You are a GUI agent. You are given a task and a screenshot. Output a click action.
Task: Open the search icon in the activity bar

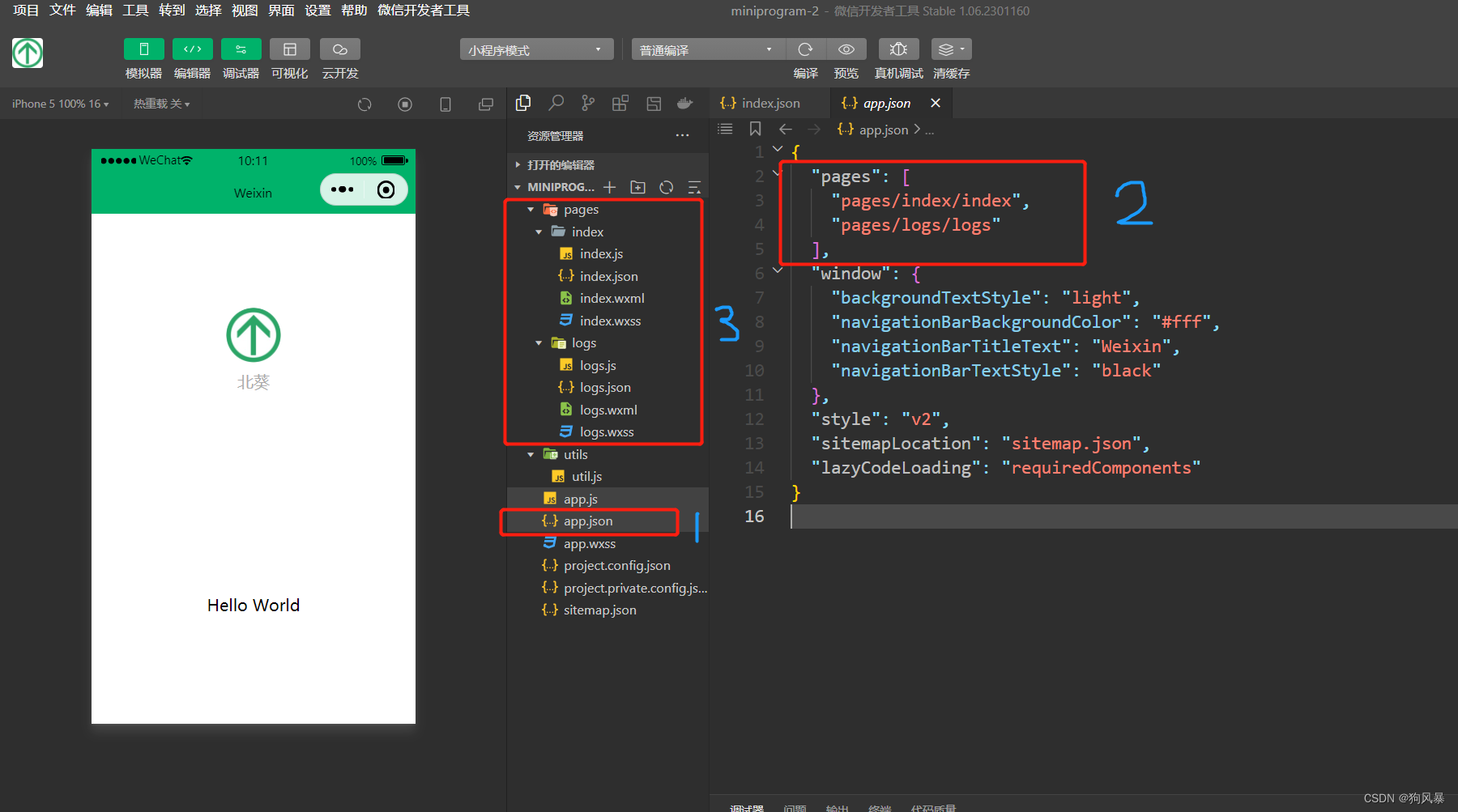click(556, 103)
